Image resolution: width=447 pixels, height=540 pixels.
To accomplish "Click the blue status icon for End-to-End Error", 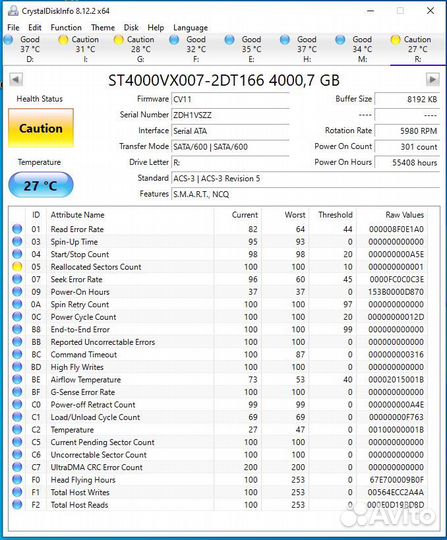I will [x=17, y=329].
